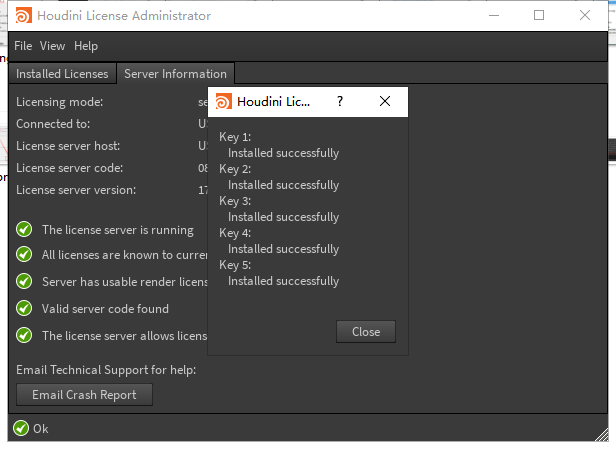Open the Help menu

[x=86, y=46]
